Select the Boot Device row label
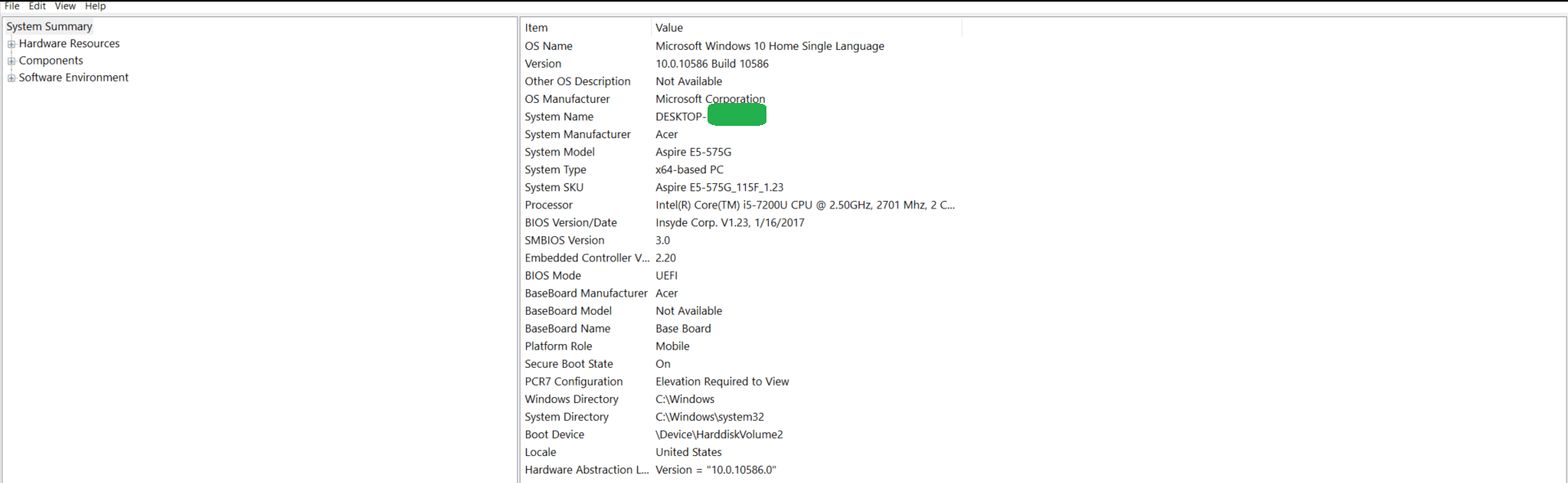The width and height of the screenshot is (1568, 483). tap(554, 435)
